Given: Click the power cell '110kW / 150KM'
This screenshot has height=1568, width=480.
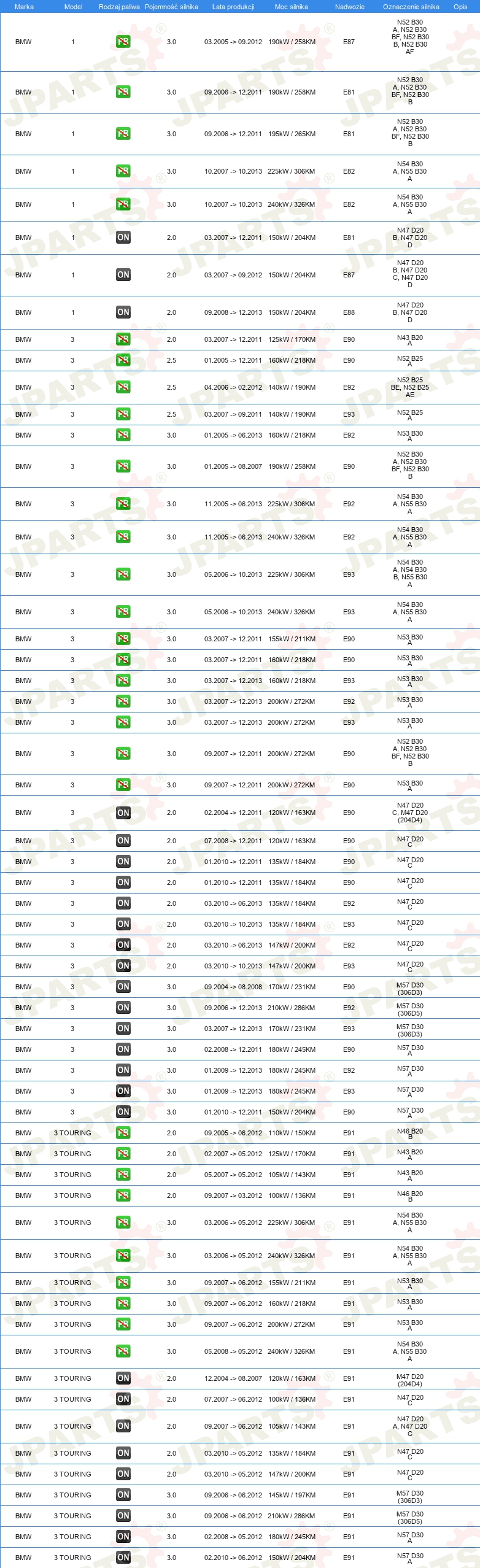Looking at the screenshot, I should [292, 1133].
